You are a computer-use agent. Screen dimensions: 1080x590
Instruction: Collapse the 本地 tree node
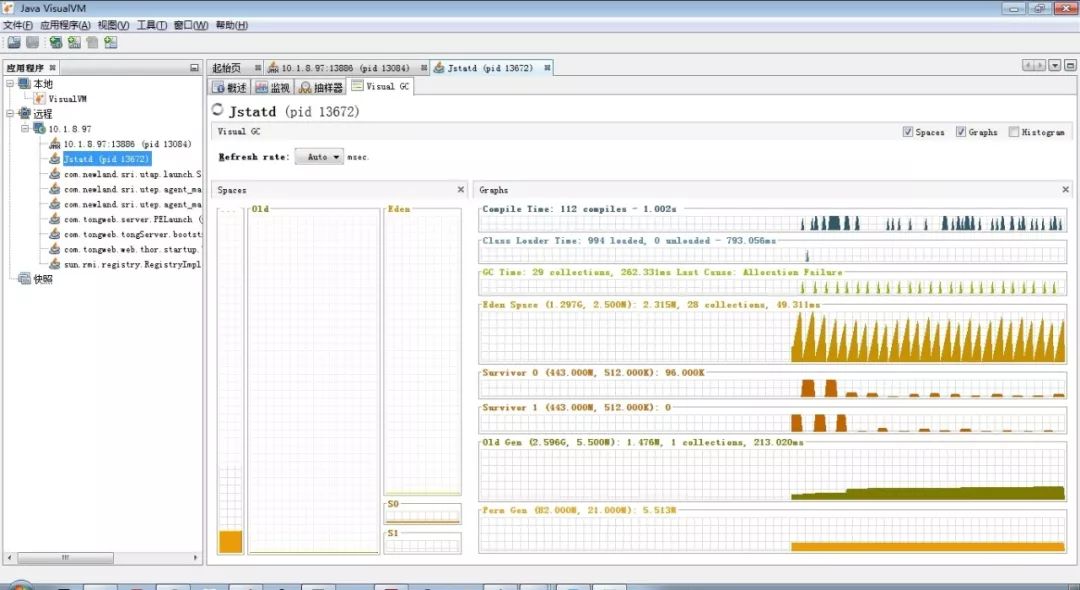click(x=10, y=83)
